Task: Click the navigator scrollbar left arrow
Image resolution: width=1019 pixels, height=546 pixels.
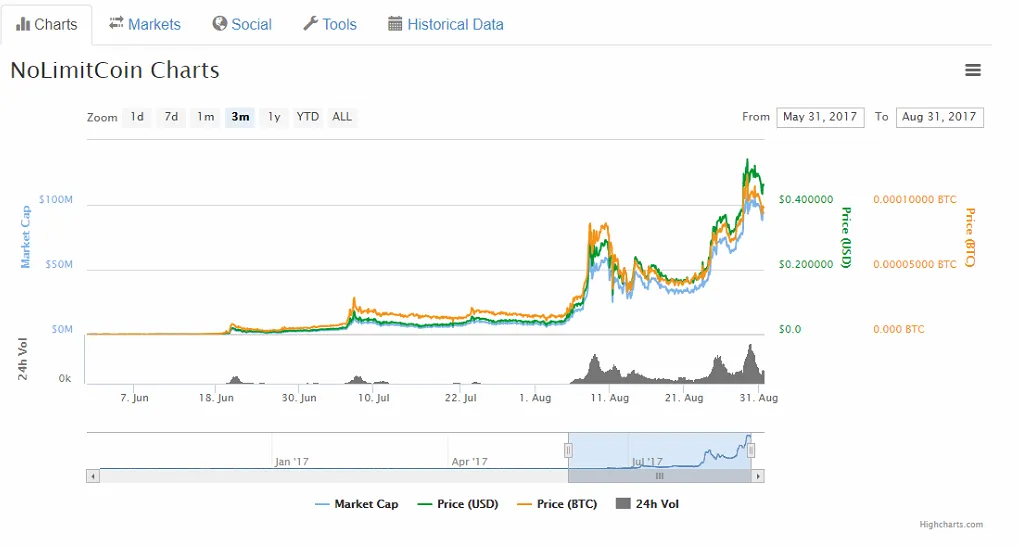Action: (93, 476)
